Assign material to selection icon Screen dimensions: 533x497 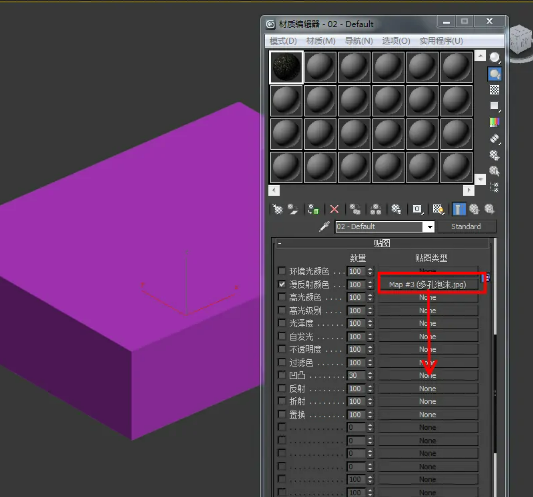pos(313,209)
